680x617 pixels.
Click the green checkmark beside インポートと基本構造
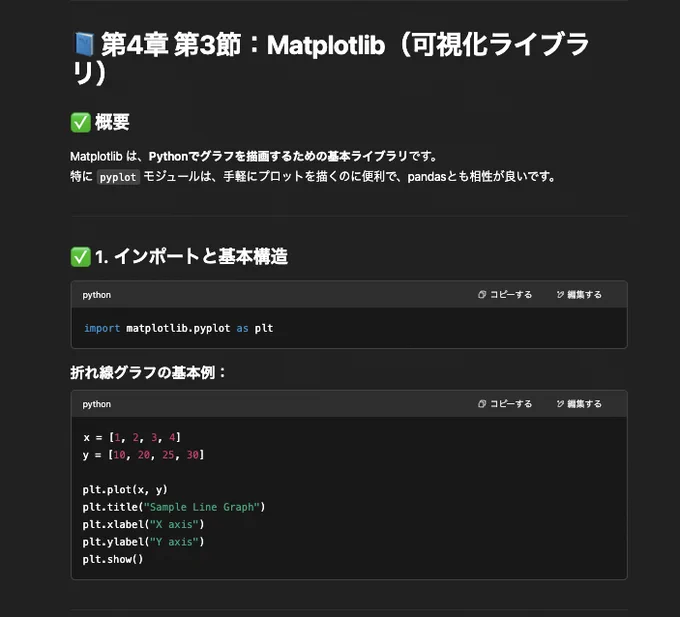pyautogui.click(x=81, y=257)
